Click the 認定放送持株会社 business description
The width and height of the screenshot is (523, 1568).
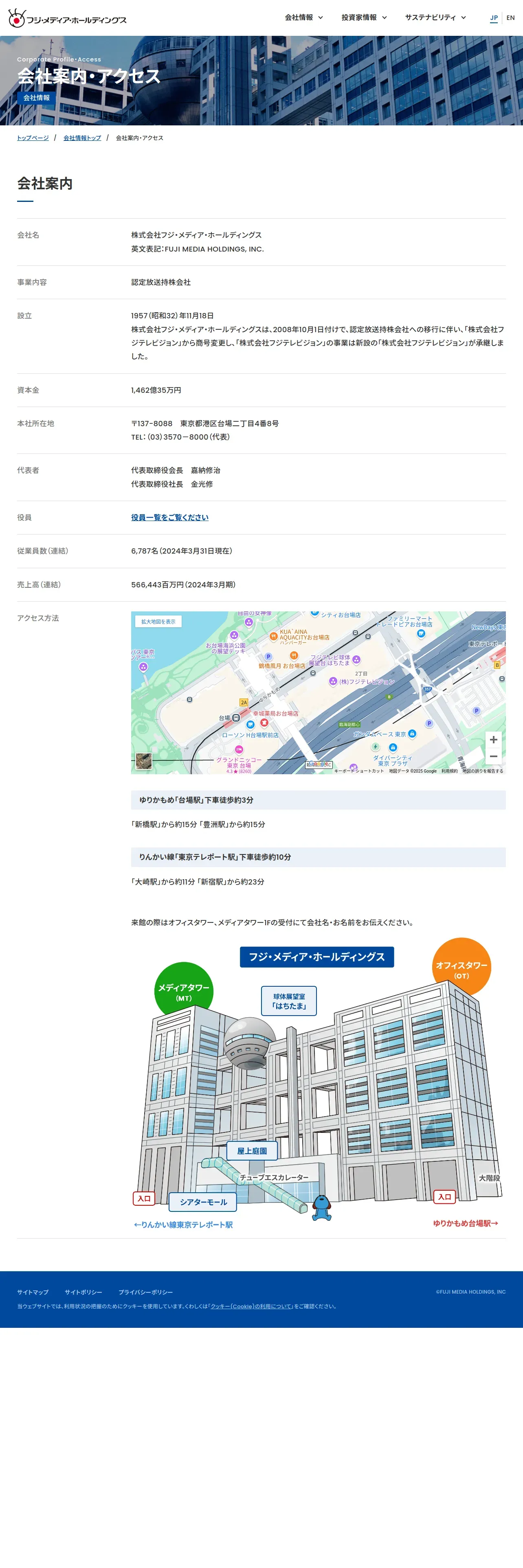161,283
